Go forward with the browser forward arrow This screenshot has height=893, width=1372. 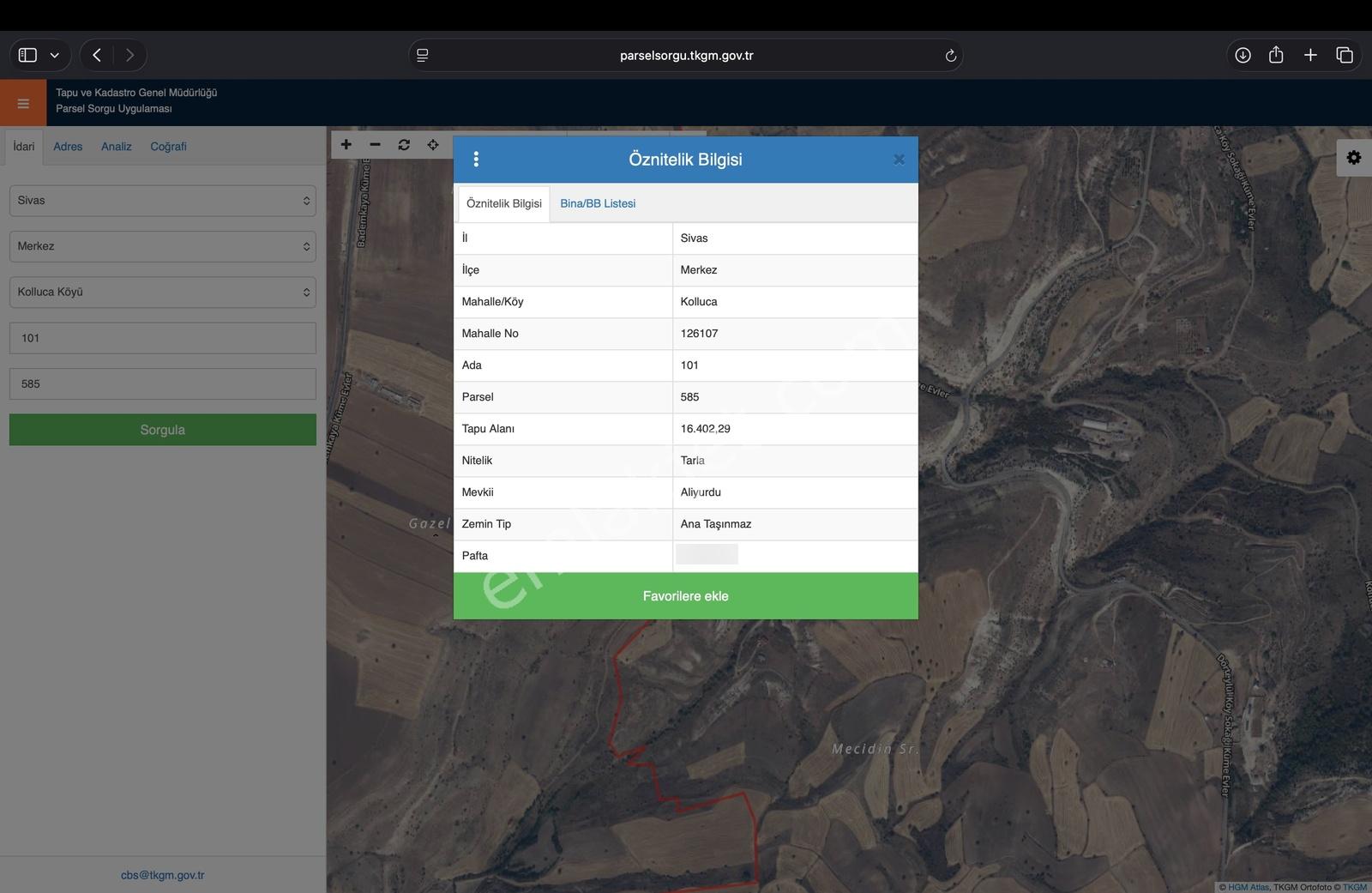129,55
